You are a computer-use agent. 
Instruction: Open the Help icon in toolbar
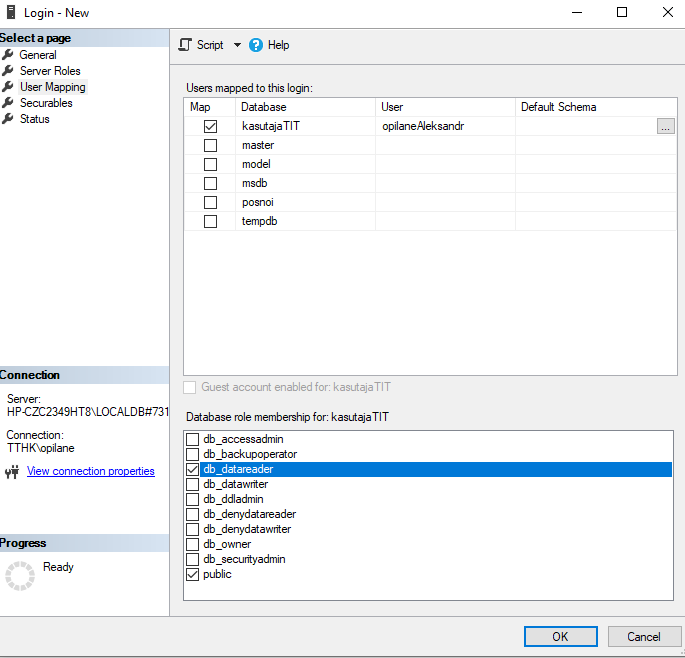[256, 45]
